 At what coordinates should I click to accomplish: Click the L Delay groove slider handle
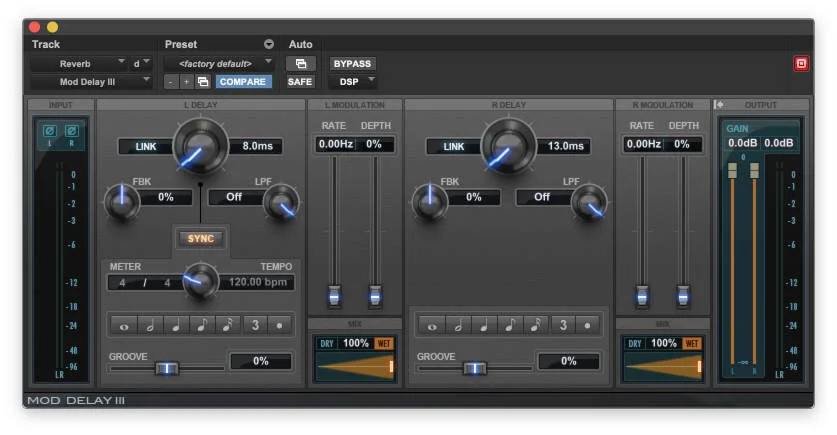(167, 368)
